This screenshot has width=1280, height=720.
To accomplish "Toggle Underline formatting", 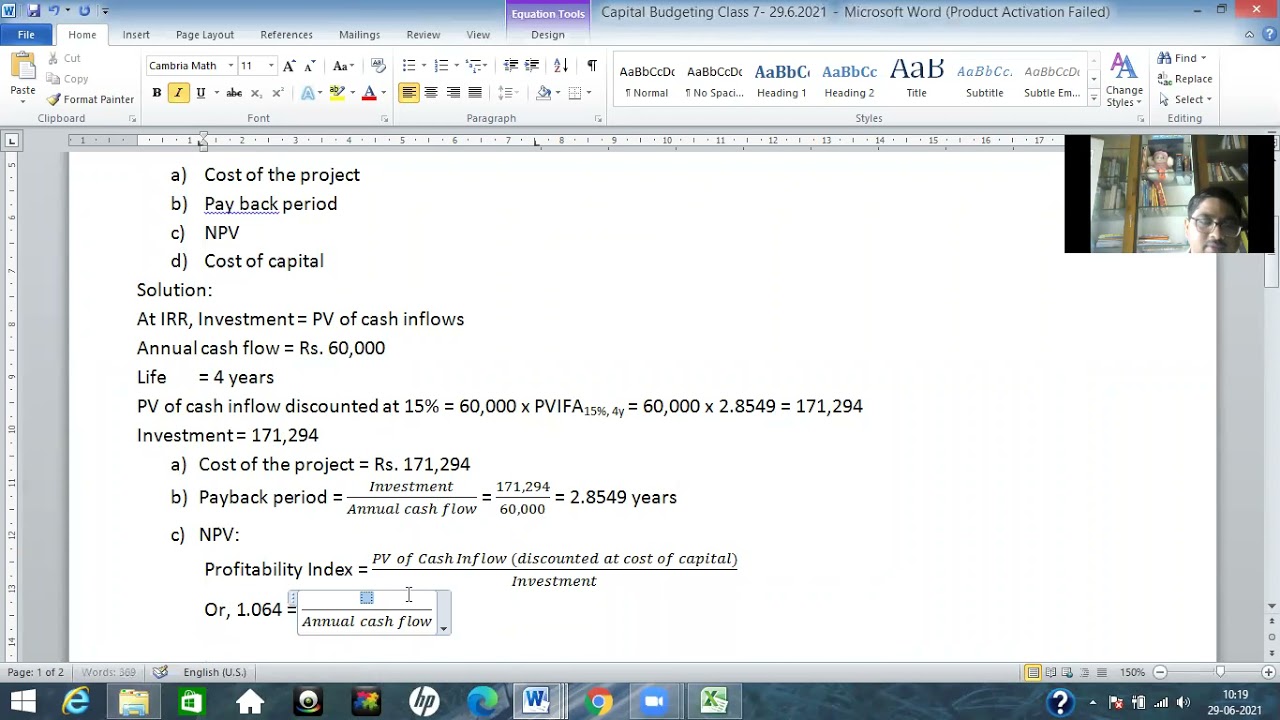I will pos(201,93).
